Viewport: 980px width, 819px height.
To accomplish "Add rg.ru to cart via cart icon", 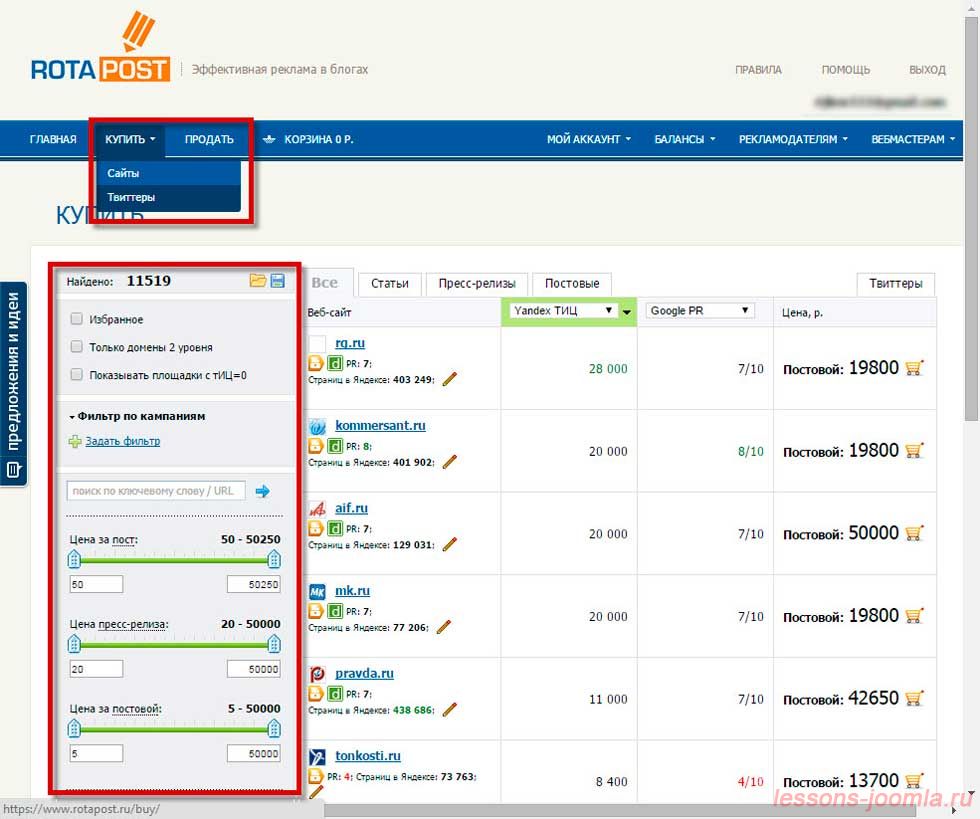I will 914,368.
